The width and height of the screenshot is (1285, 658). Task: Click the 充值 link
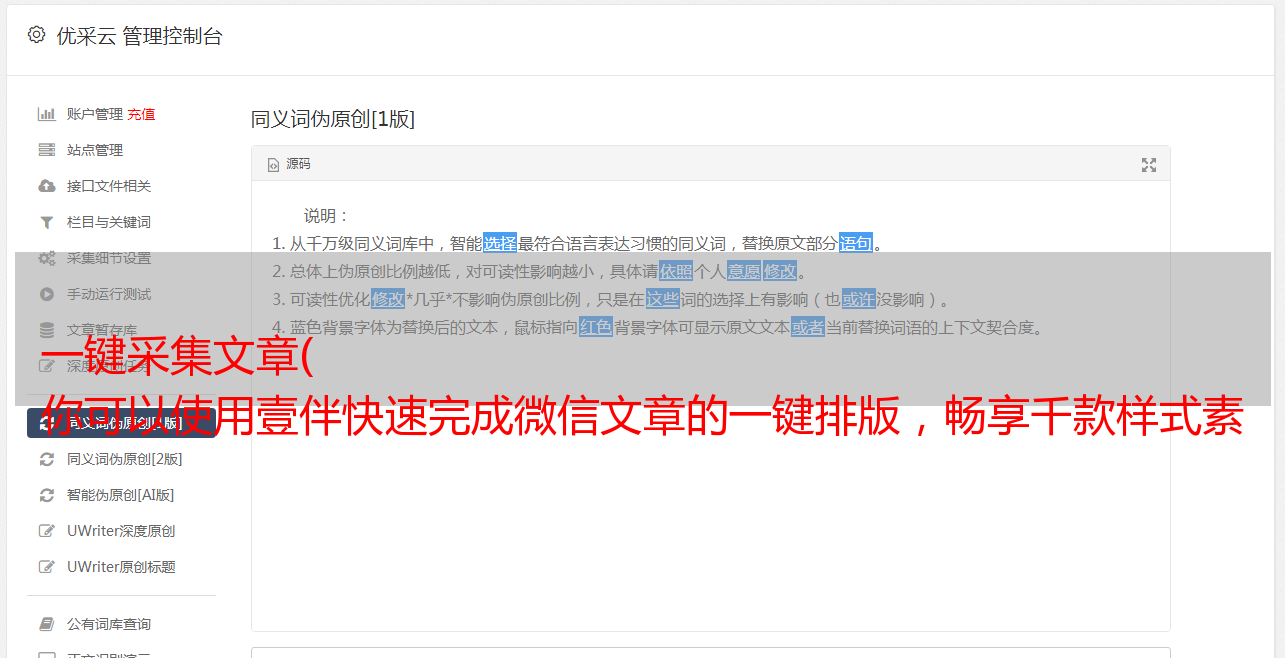[x=141, y=114]
